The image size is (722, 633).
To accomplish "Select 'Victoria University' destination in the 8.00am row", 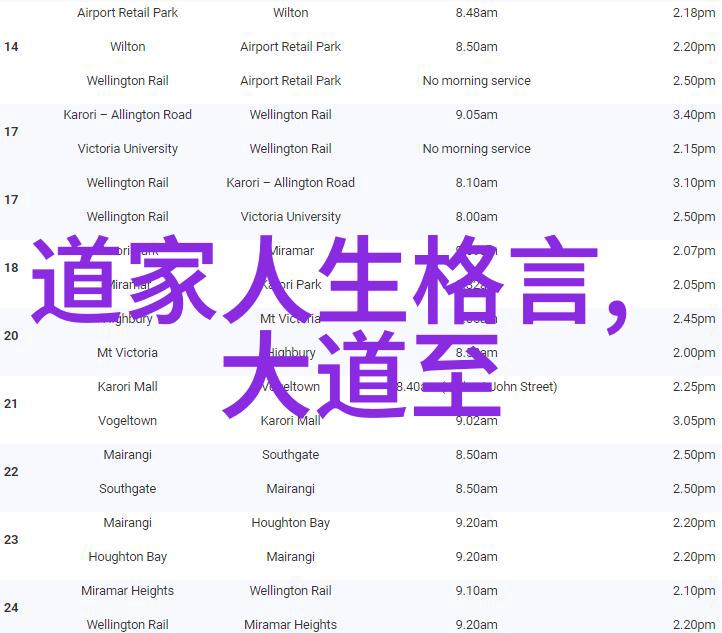I will click(x=291, y=217).
